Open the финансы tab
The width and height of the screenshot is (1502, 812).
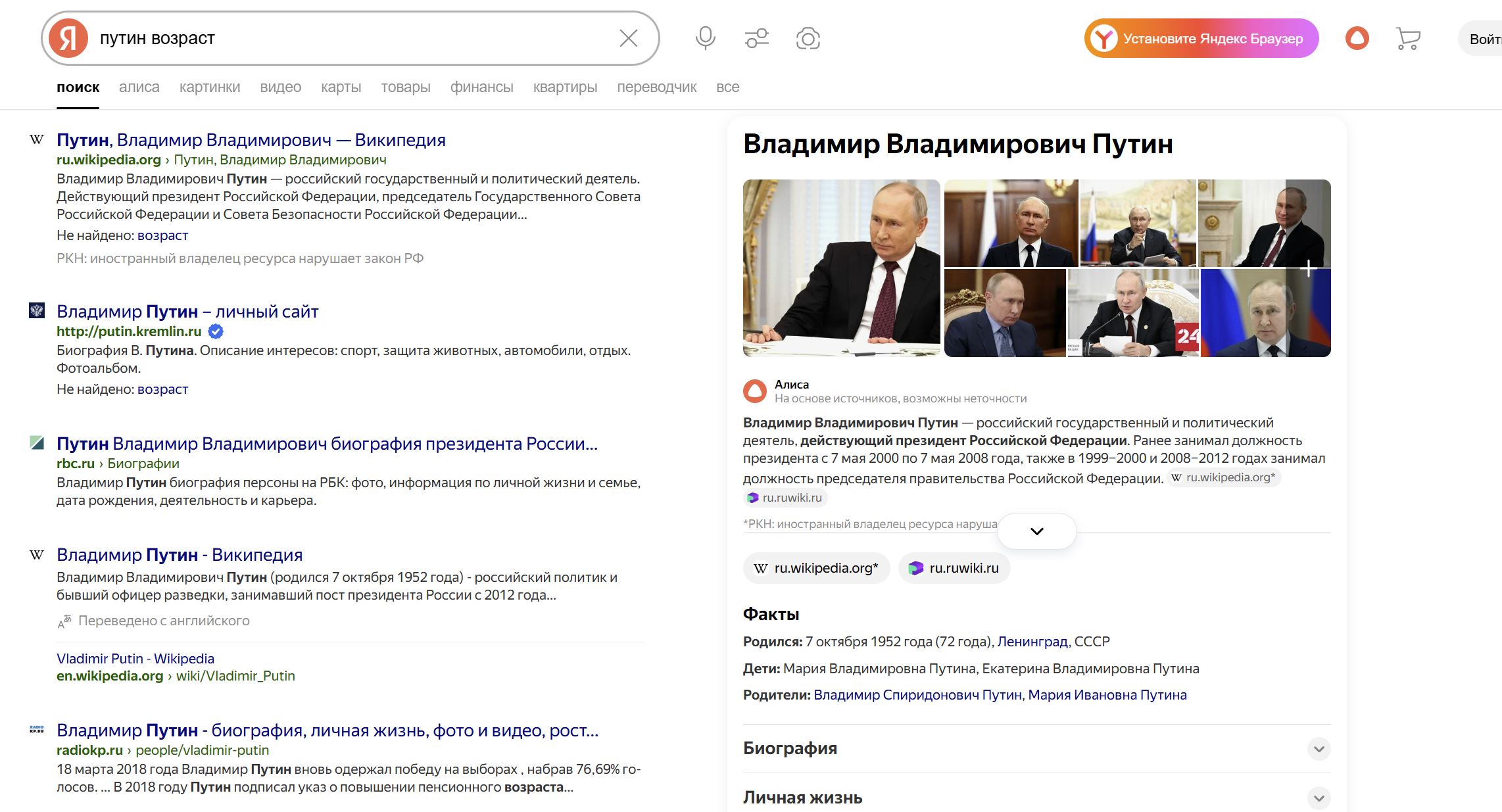[482, 87]
